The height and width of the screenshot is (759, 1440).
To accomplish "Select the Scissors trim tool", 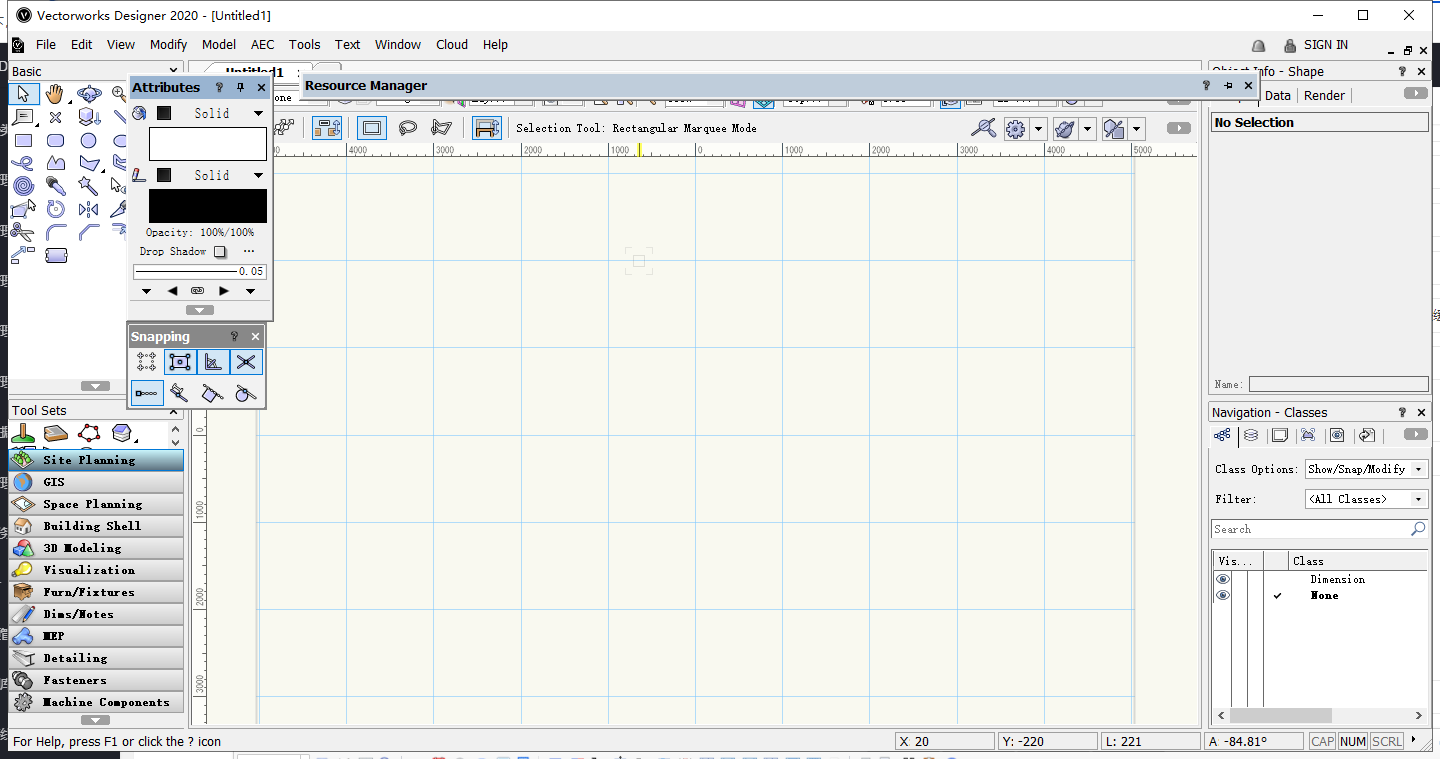I will tap(24, 232).
